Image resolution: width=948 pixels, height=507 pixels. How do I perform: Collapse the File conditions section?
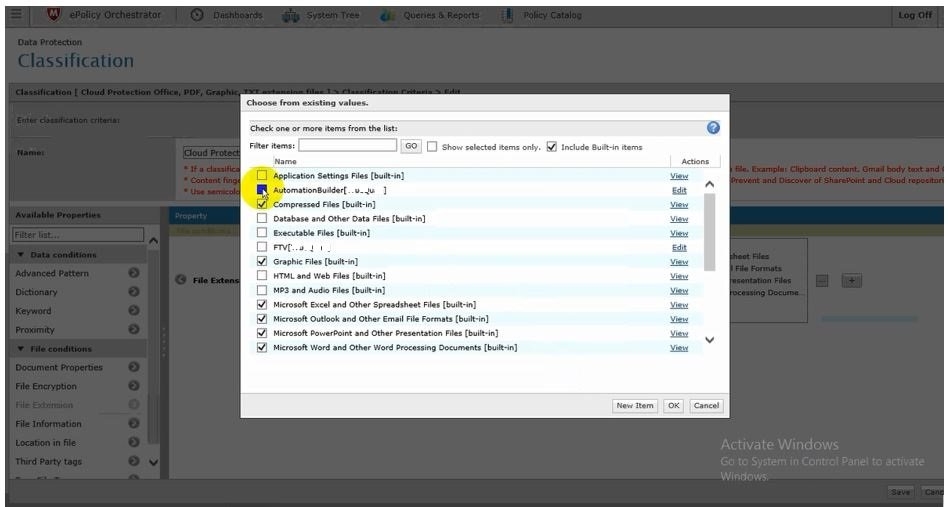[x=21, y=349]
